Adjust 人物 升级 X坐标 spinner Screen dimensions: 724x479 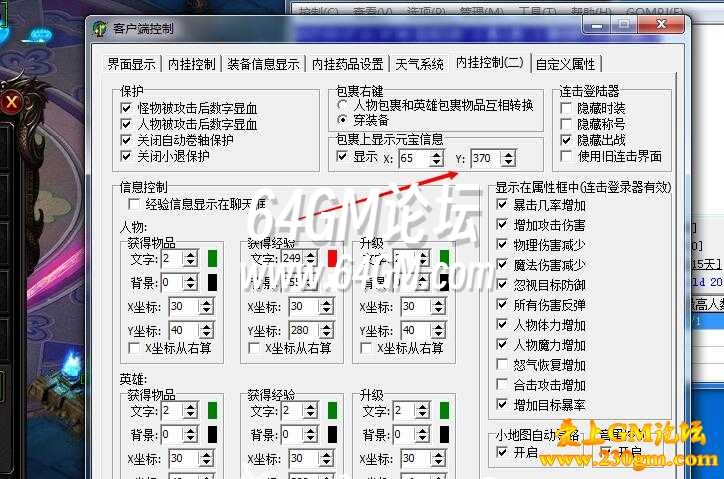click(x=438, y=306)
